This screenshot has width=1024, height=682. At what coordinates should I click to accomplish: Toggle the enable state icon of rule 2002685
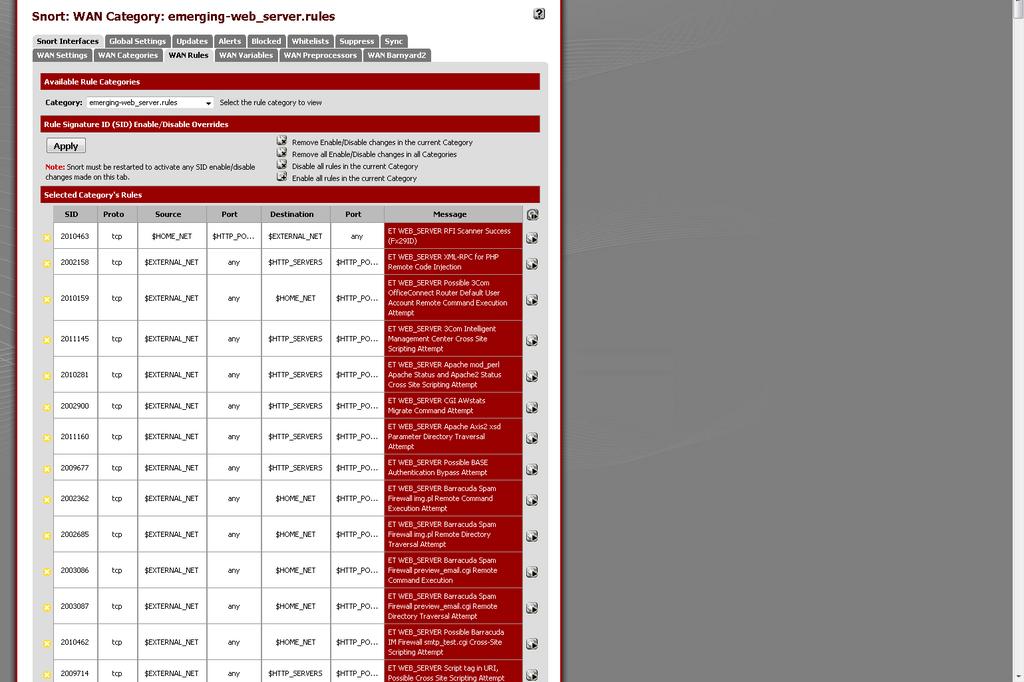pos(47,536)
